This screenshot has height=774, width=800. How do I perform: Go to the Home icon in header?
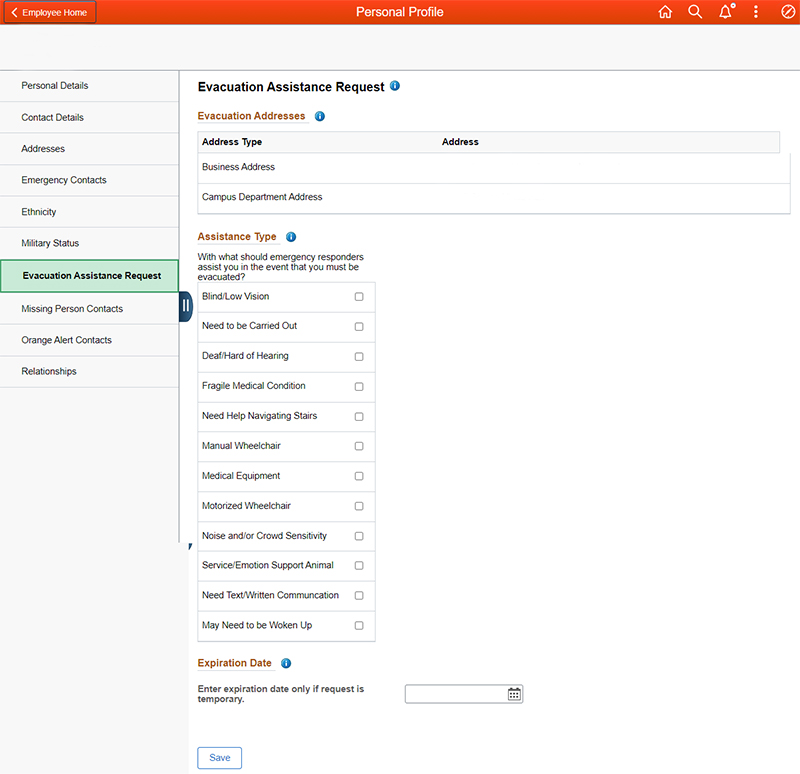665,12
